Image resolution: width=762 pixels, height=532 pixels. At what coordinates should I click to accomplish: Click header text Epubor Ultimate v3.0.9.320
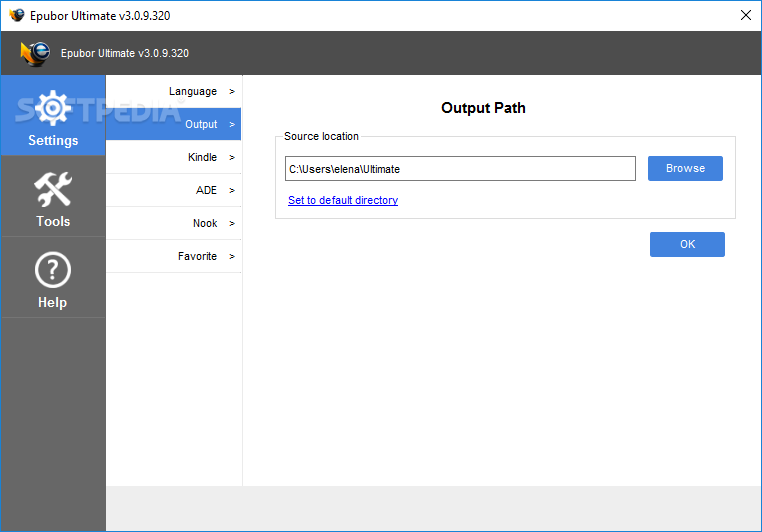[125, 53]
